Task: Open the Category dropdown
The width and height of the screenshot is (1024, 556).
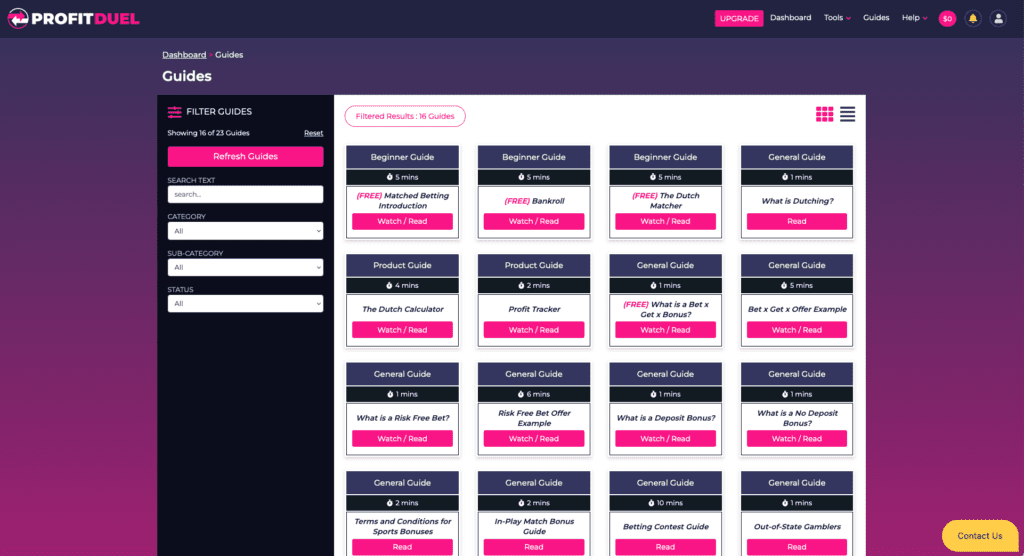Action: [245, 231]
